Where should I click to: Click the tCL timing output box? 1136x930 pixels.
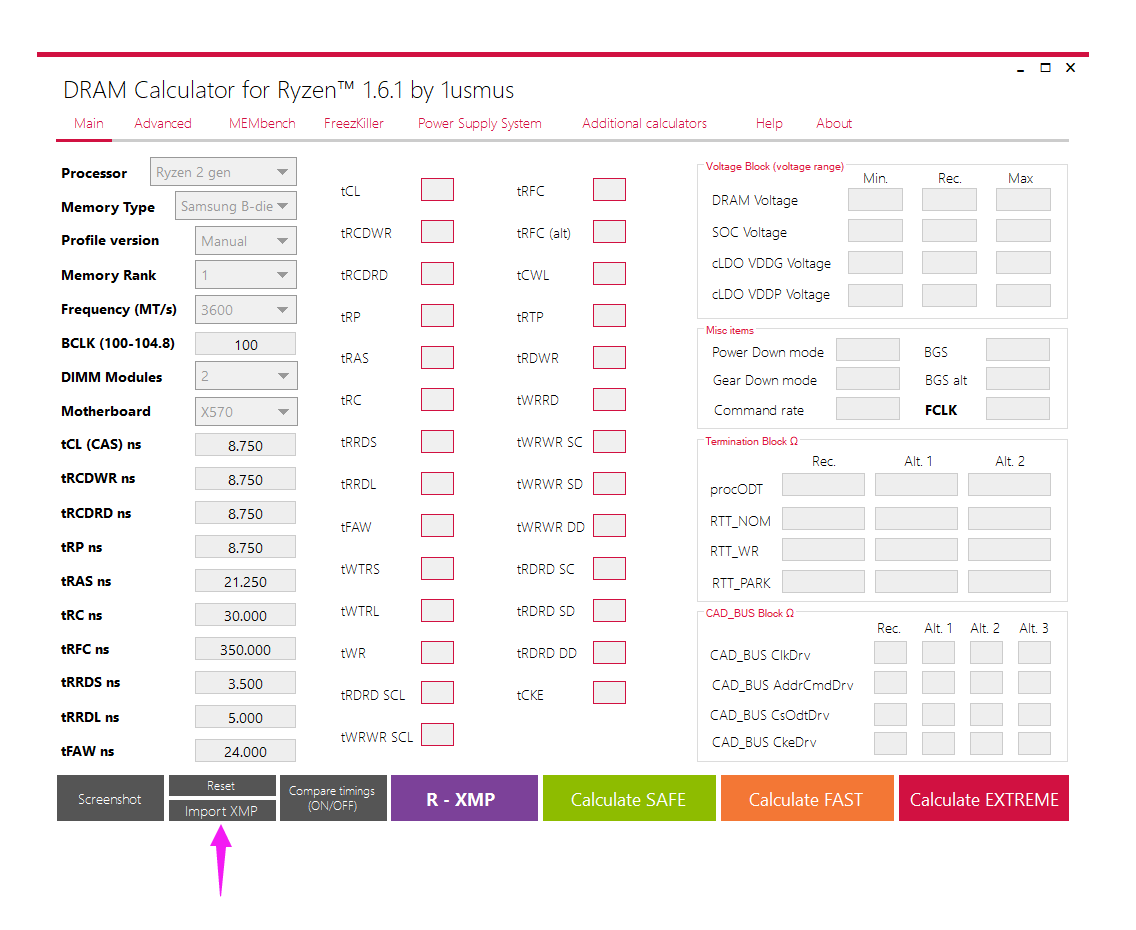click(x=438, y=190)
